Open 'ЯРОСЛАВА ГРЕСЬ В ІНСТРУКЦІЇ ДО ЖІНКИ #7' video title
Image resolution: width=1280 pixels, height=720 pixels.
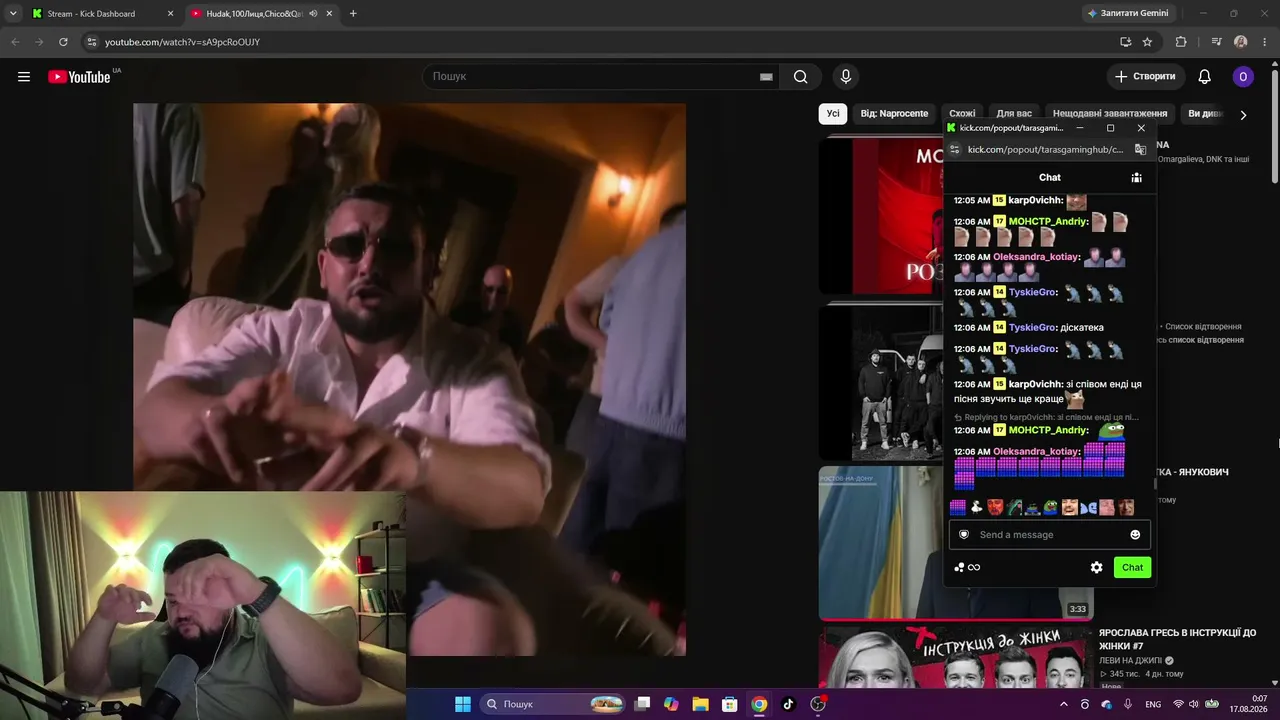click(1177, 639)
